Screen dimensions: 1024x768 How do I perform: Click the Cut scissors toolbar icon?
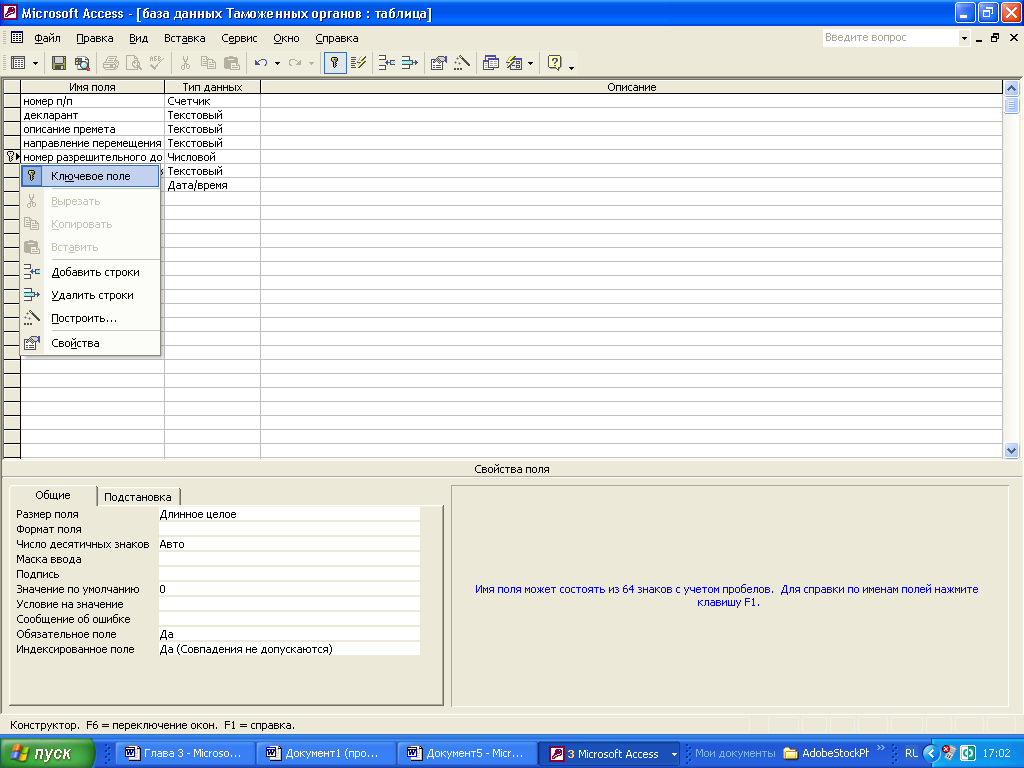pyautogui.click(x=185, y=63)
